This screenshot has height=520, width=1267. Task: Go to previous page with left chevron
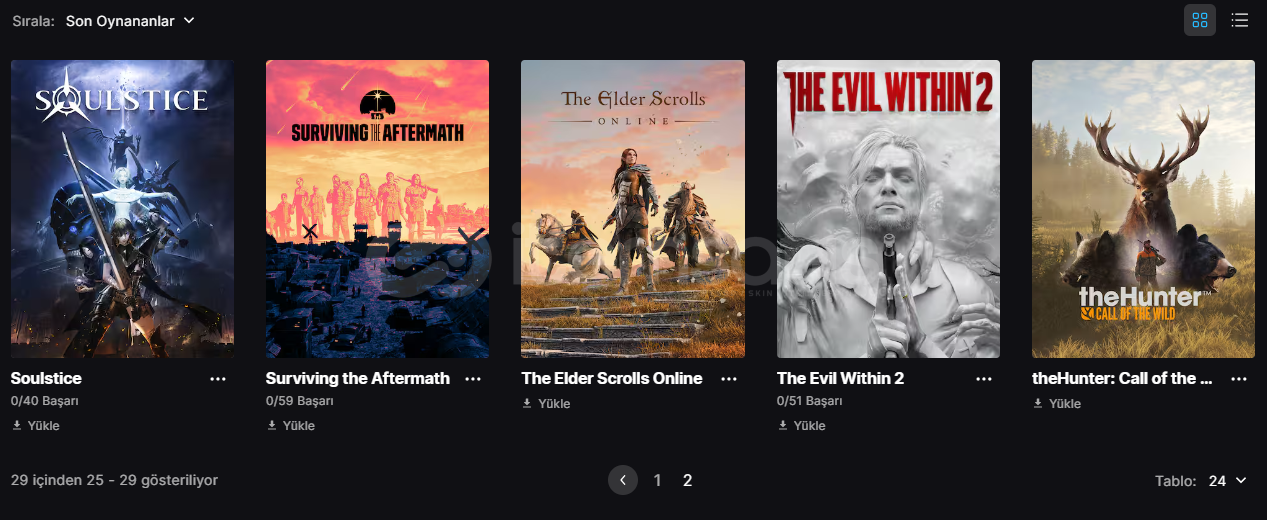tap(623, 480)
